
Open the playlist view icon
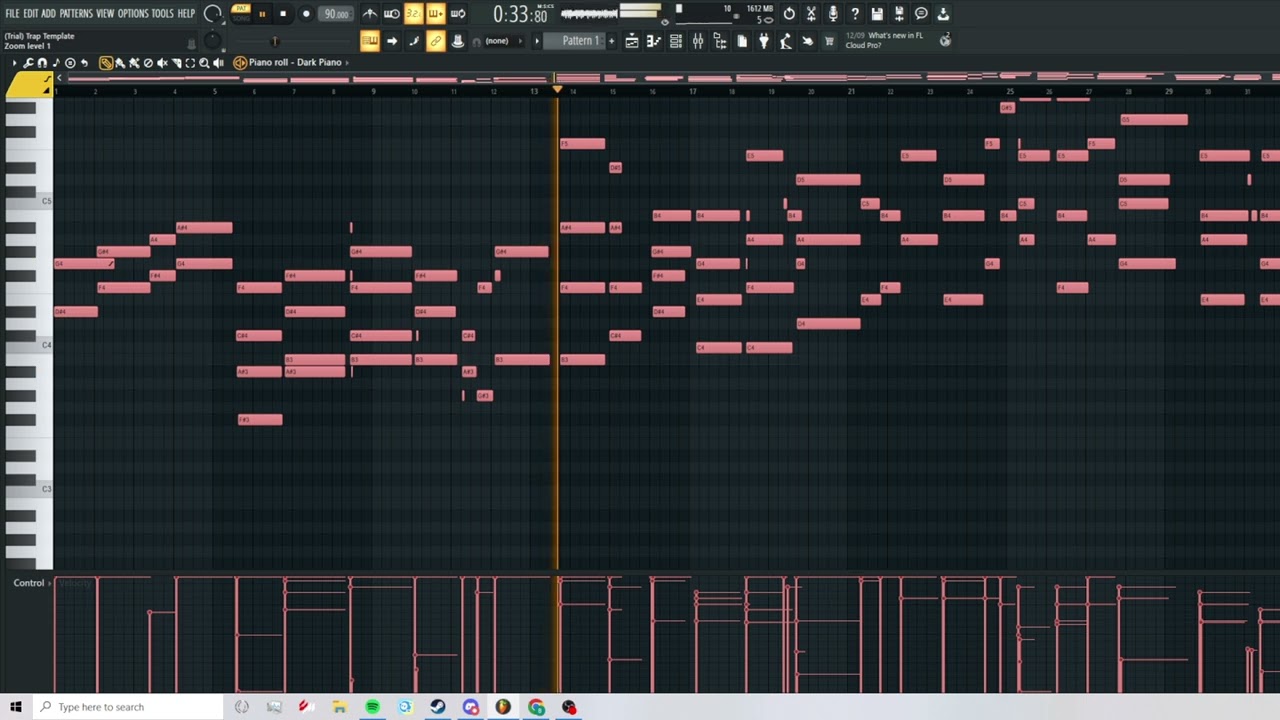[x=632, y=41]
